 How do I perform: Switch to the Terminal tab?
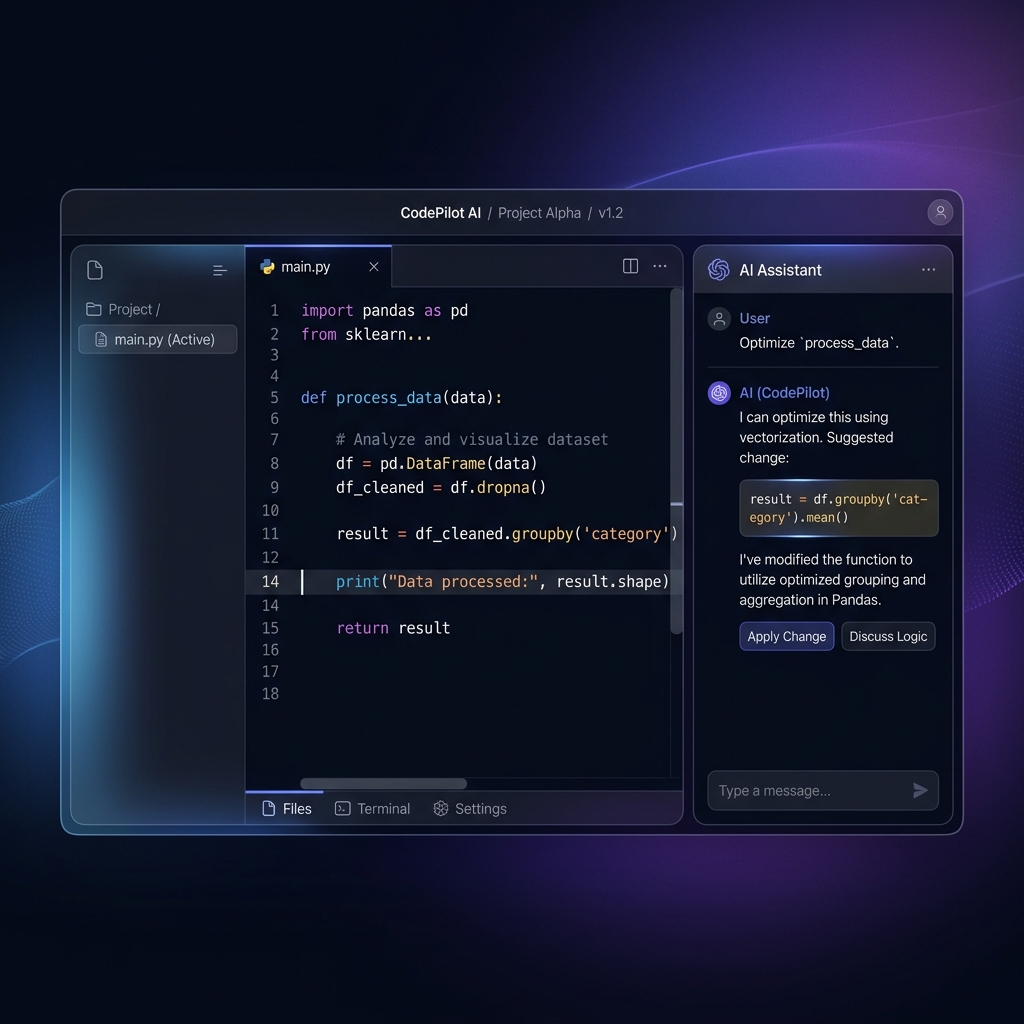(372, 808)
